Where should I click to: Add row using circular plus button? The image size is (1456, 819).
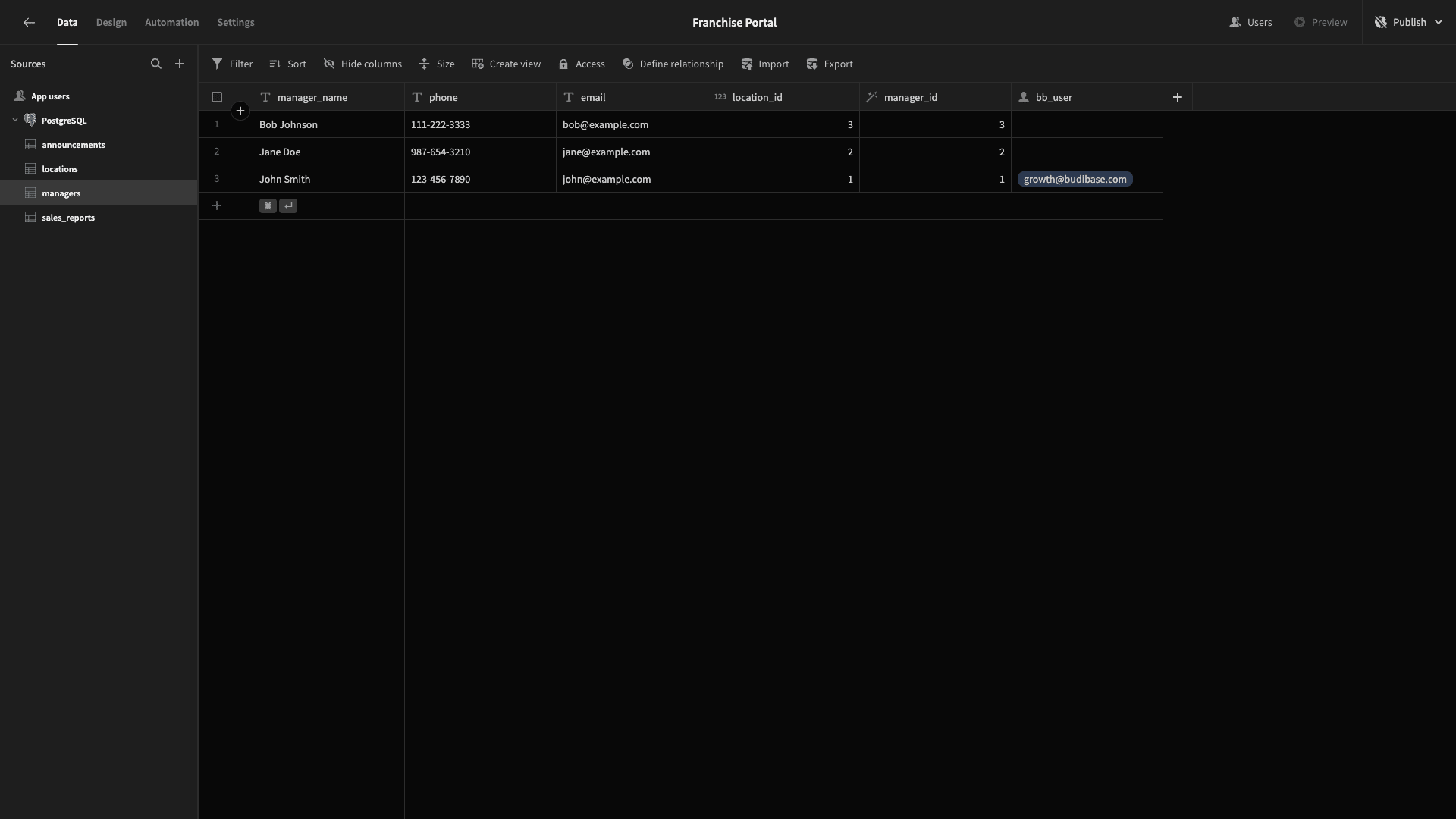pos(240,111)
